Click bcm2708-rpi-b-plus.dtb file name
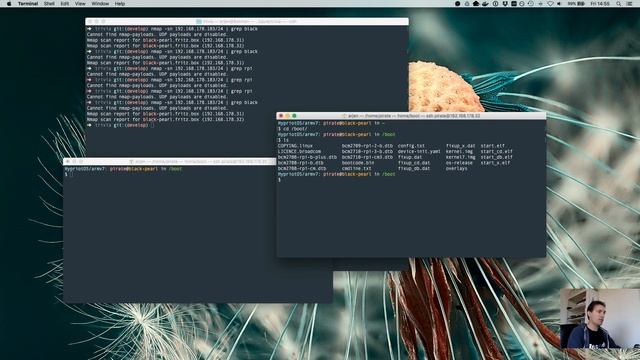The width and height of the screenshot is (640, 360). [x=307, y=157]
